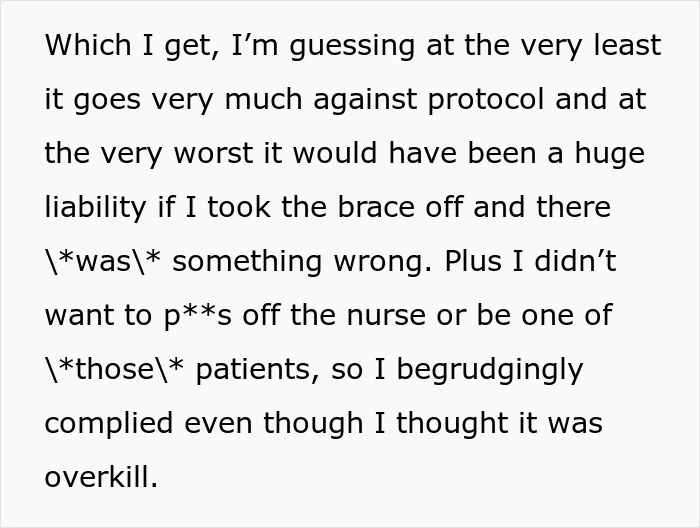Click the word "didn't" at the end of the fifth line

pos(575,261)
